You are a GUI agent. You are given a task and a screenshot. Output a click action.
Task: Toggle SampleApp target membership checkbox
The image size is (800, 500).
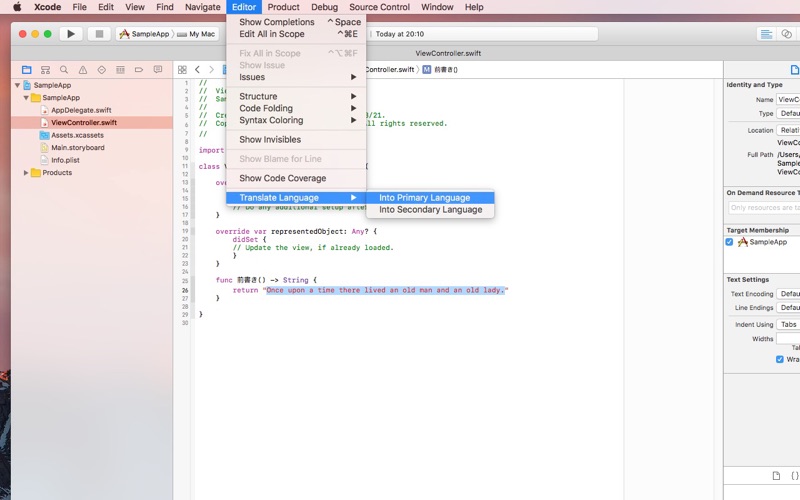pos(729,242)
